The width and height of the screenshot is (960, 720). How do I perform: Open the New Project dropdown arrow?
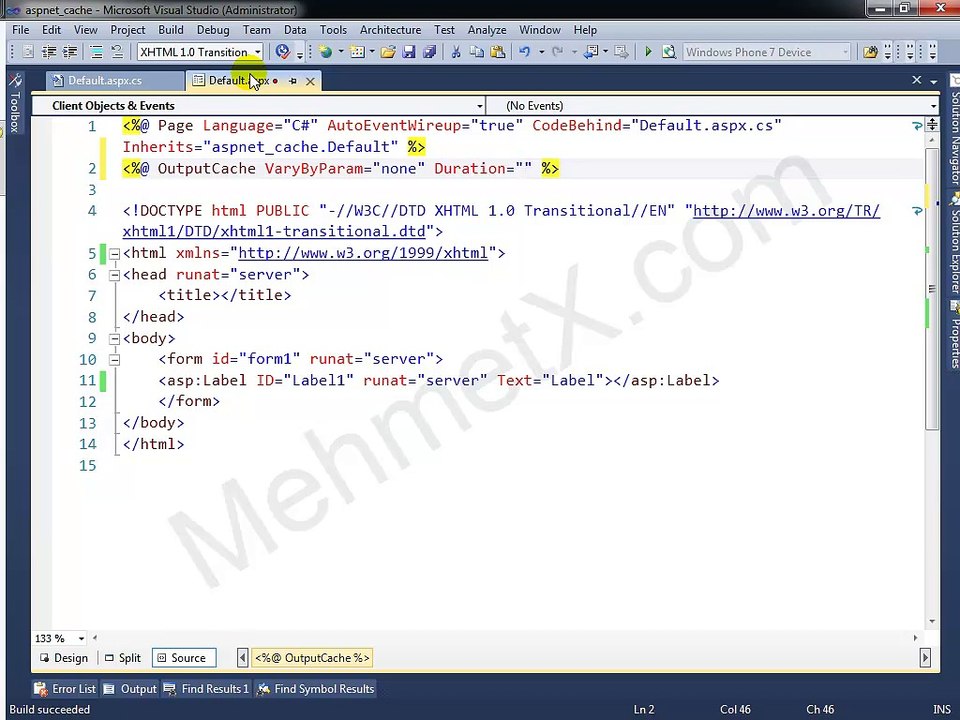click(340, 52)
